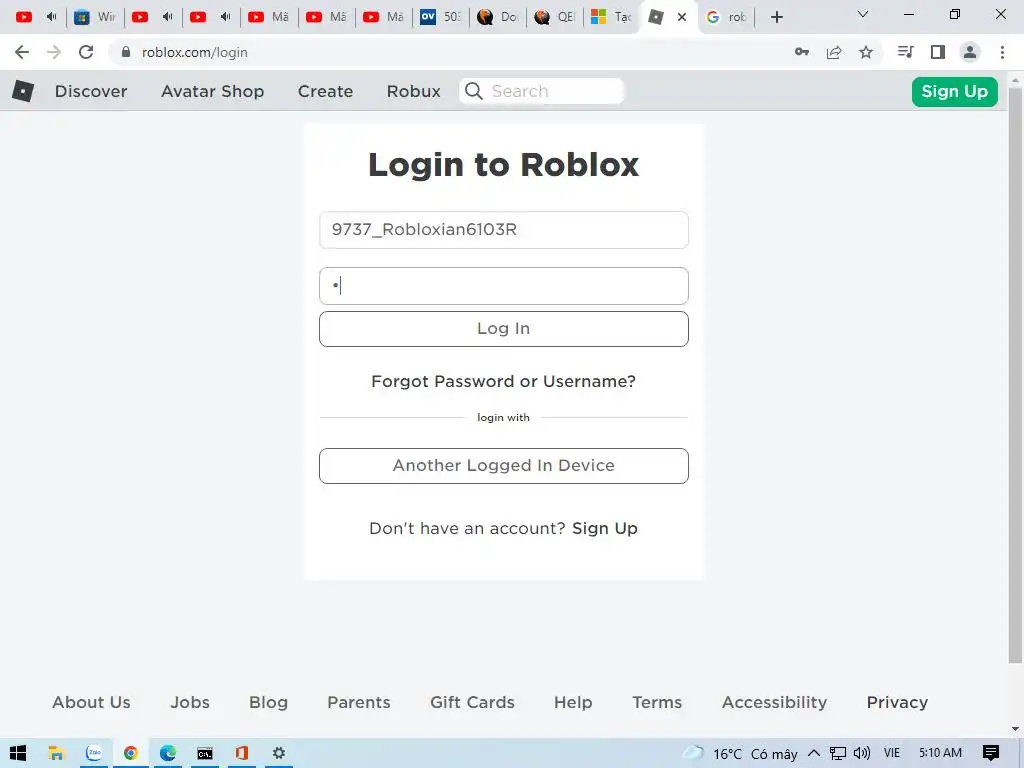Toggle the browser side panel icon
This screenshot has height=768, width=1024.
tap(938, 52)
